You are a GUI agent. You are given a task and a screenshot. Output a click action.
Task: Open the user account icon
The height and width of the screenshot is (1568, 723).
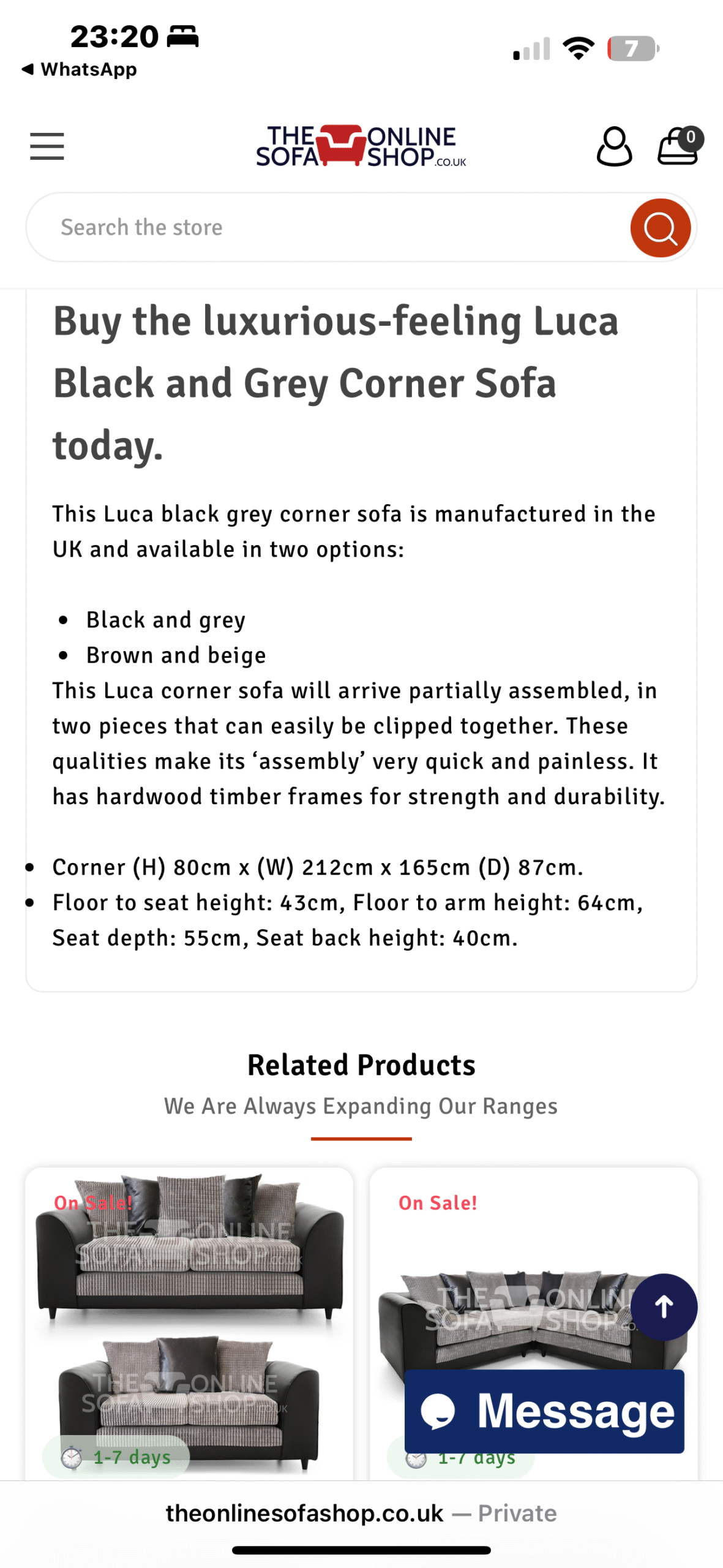[x=614, y=146]
